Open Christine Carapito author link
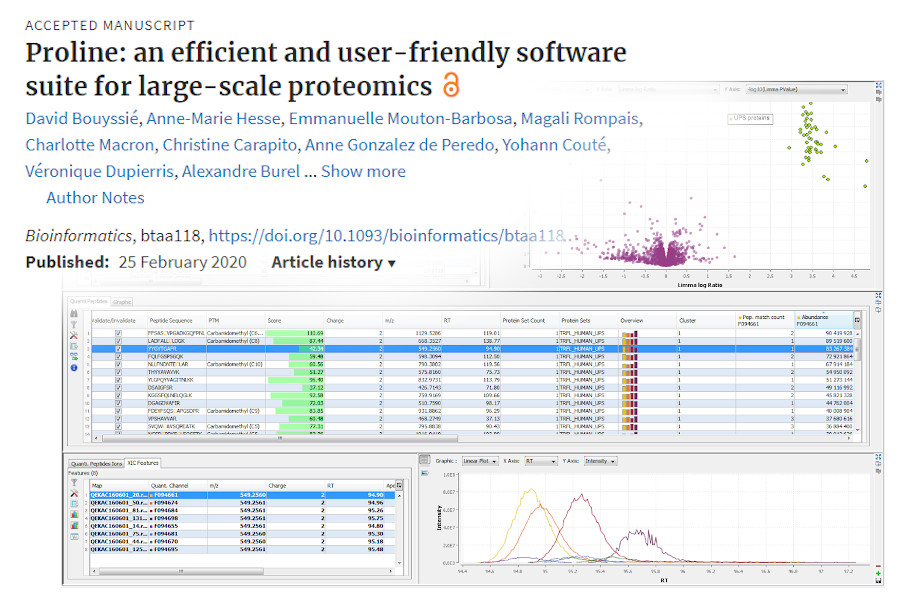Screen dimensions: 900x600 tap(230, 145)
